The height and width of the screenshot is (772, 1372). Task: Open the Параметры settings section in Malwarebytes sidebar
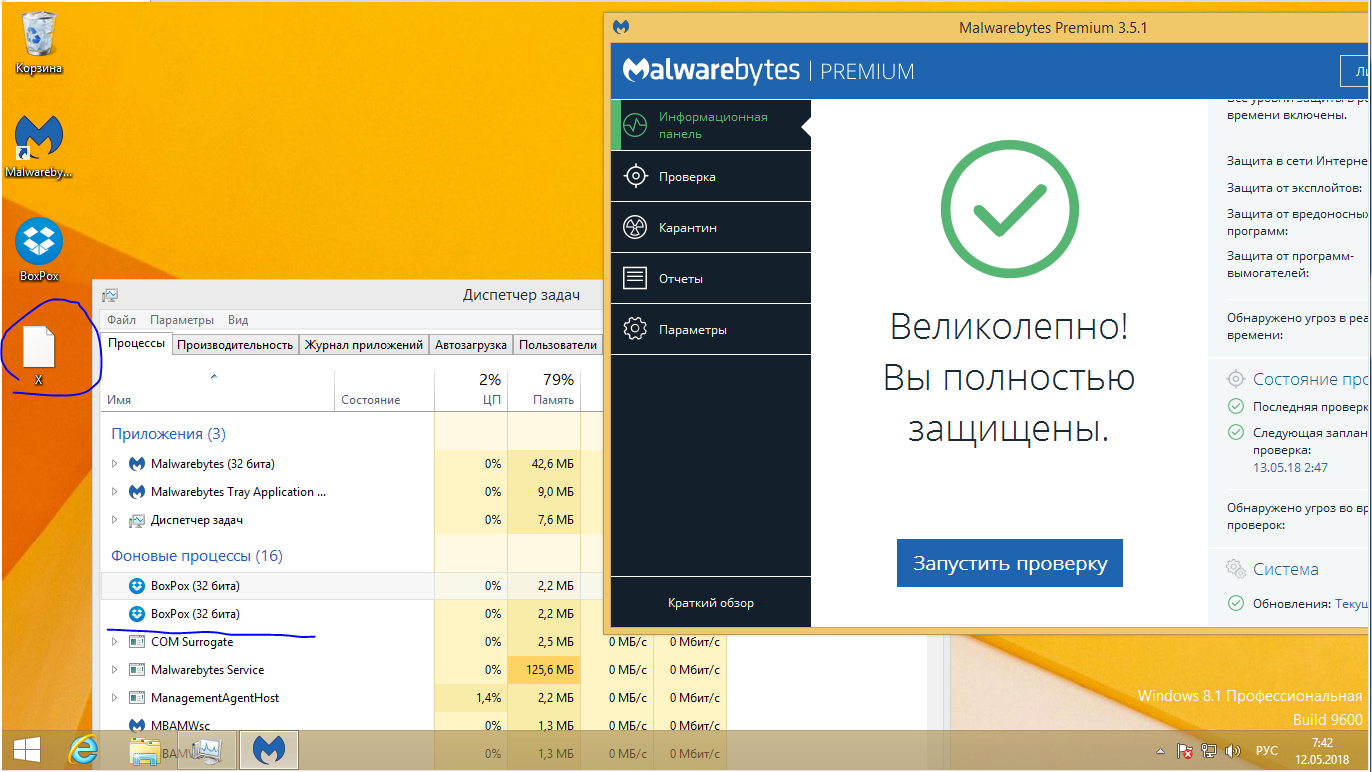[710, 330]
